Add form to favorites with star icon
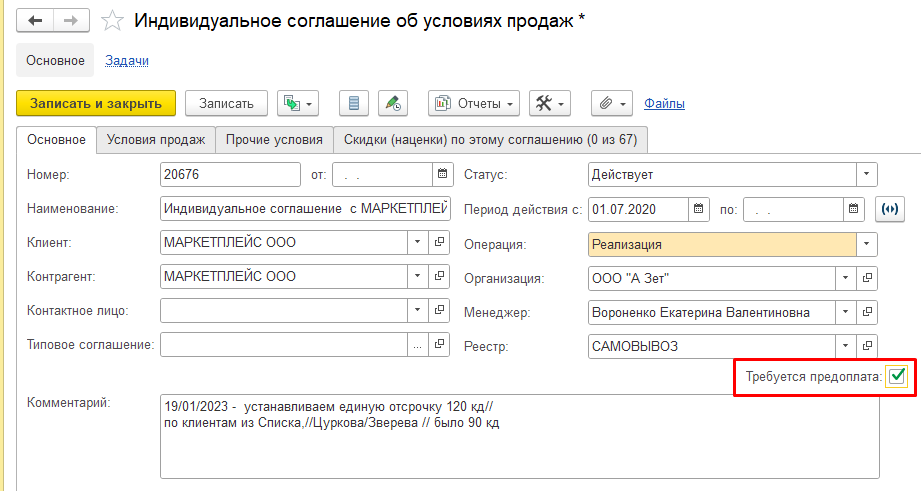Viewport: 921px width, 491px height. (114, 21)
